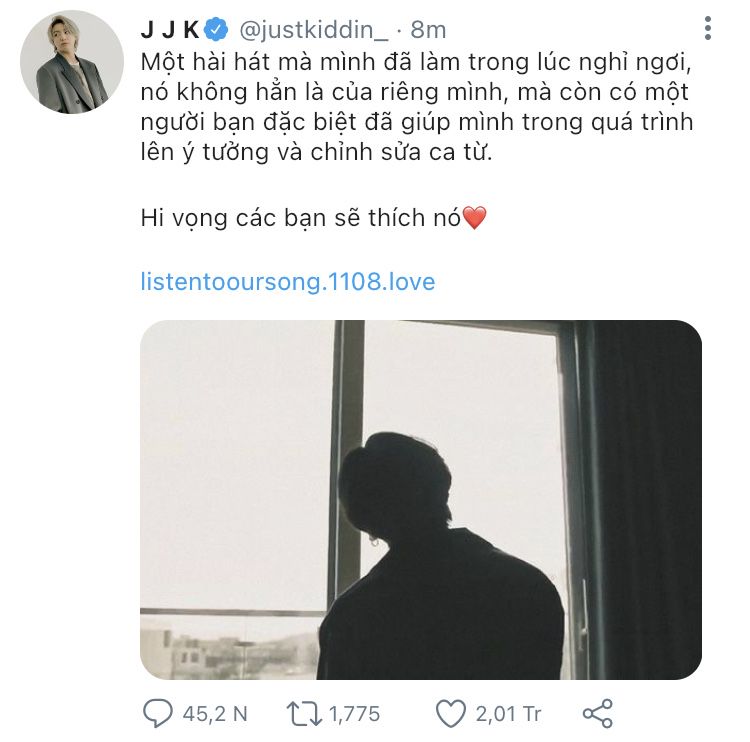
Task: Open the listentooursong.1108.love link
Action: [x=288, y=281]
